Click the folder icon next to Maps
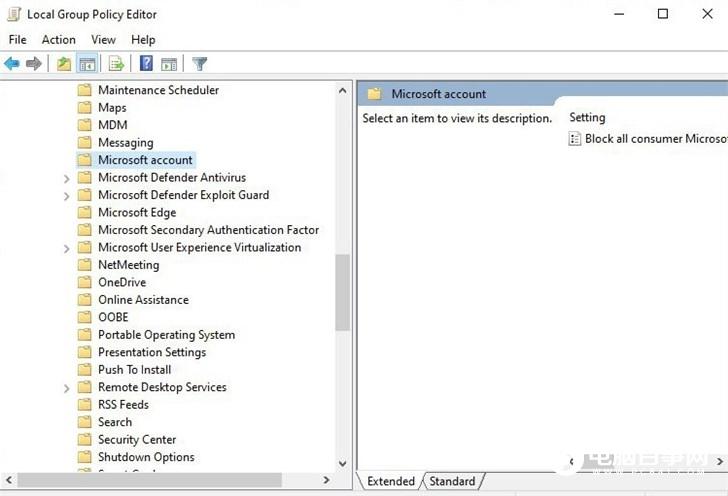Image resolution: width=728 pixels, height=496 pixels. point(84,107)
